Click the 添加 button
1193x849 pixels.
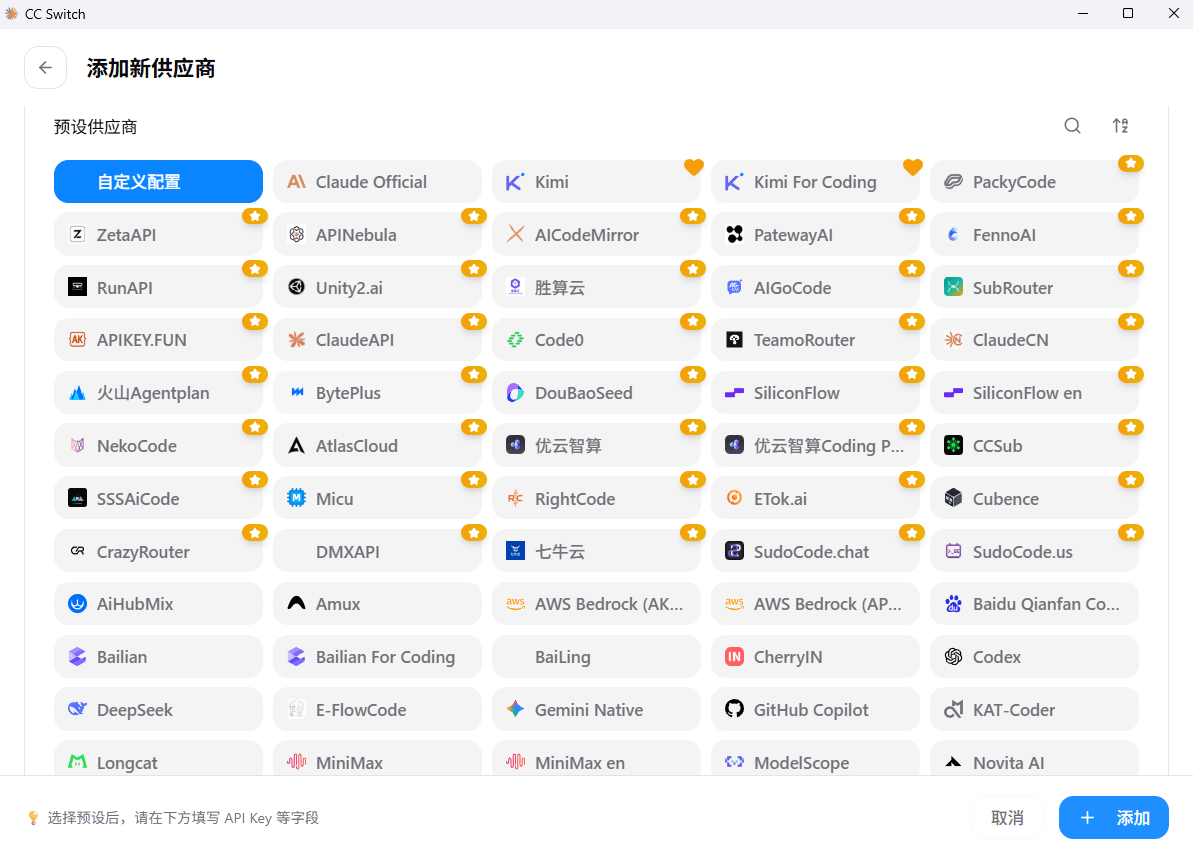[x=1114, y=818]
